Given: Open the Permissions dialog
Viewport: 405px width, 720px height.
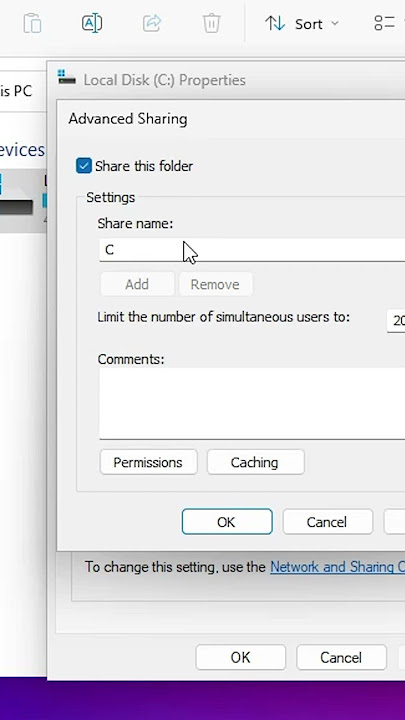Looking at the screenshot, I should coord(148,462).
